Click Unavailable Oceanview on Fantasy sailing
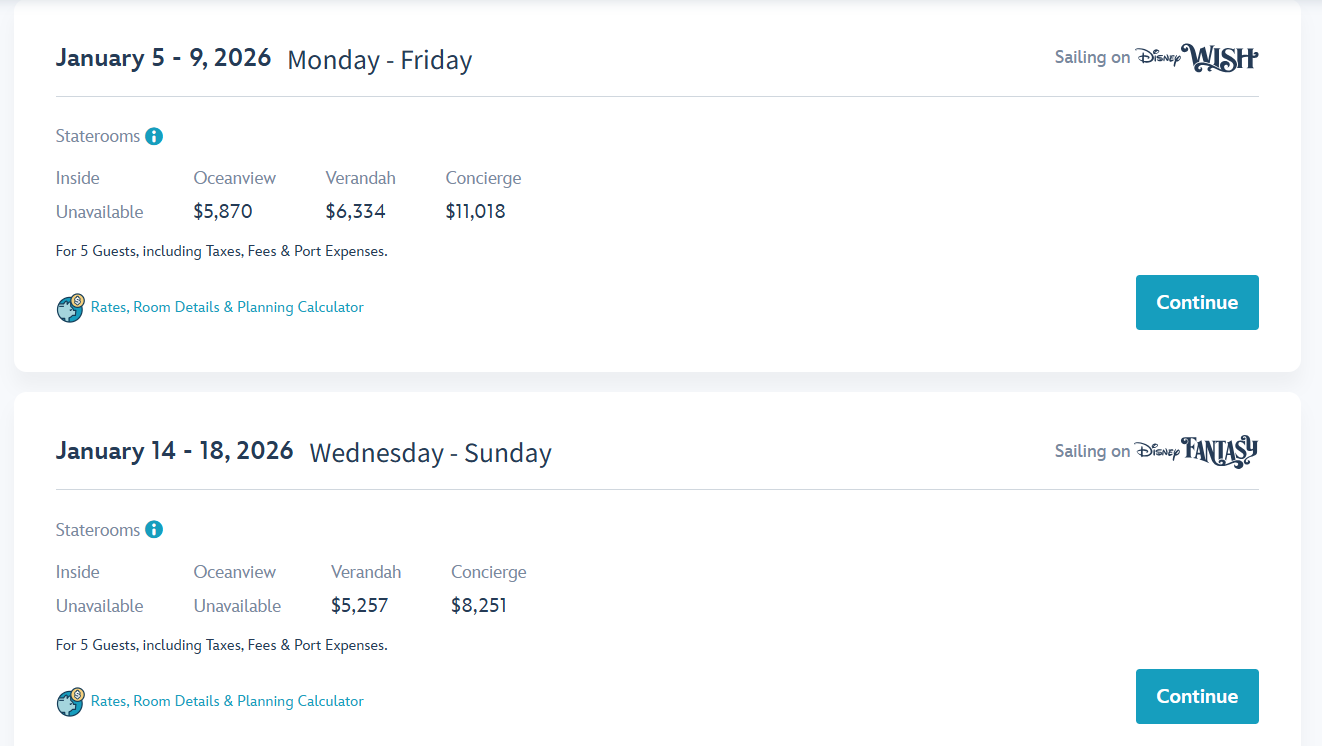 237,606
